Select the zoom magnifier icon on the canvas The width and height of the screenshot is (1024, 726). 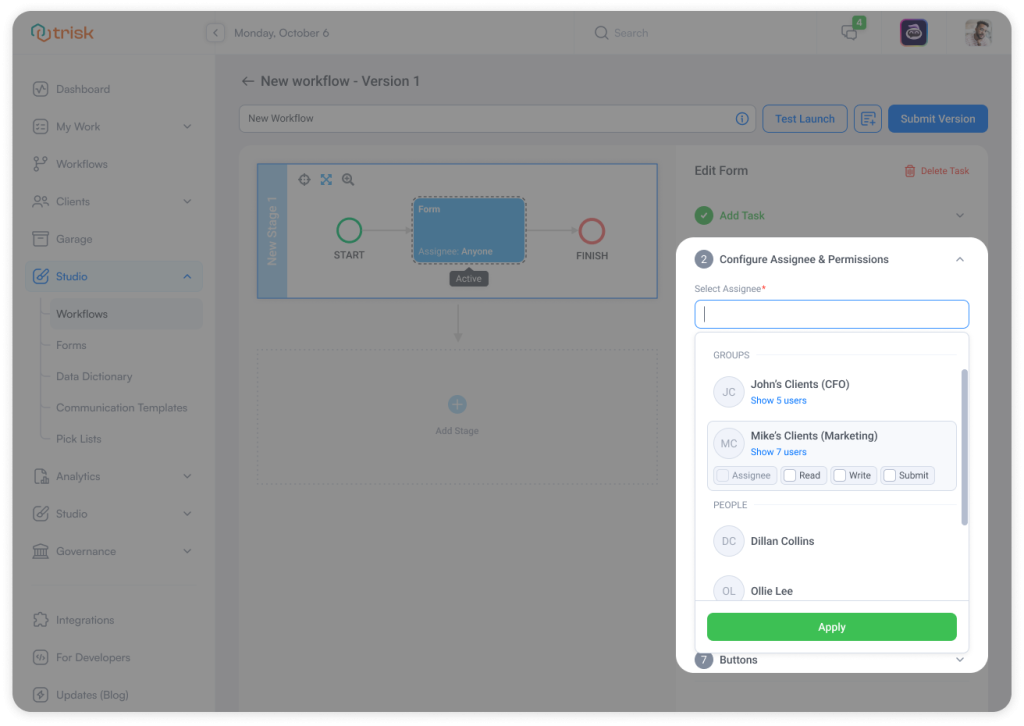347,179
